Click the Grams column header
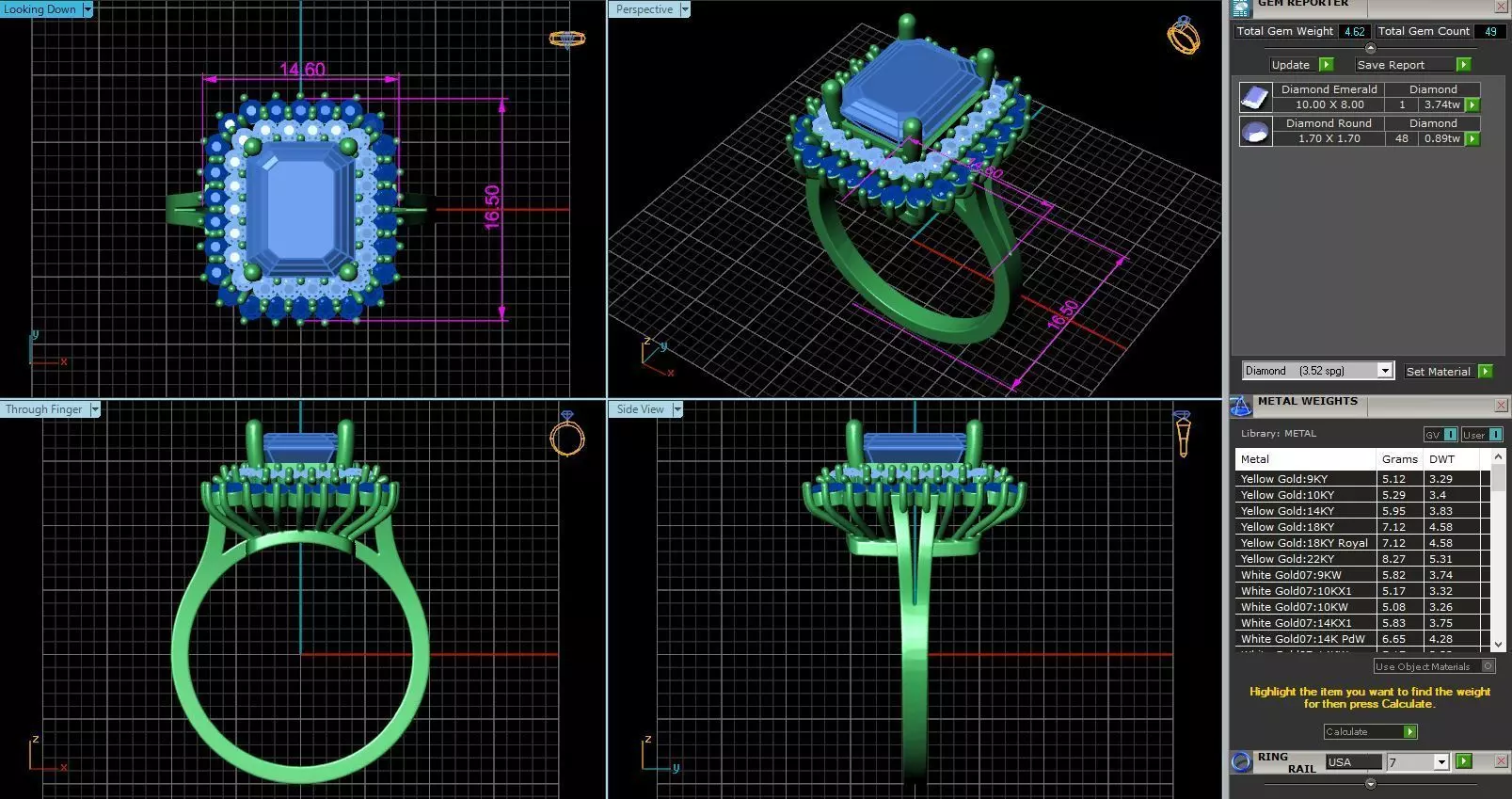The width and height of the screenshot is (1512, 799). coord(1400,459)
